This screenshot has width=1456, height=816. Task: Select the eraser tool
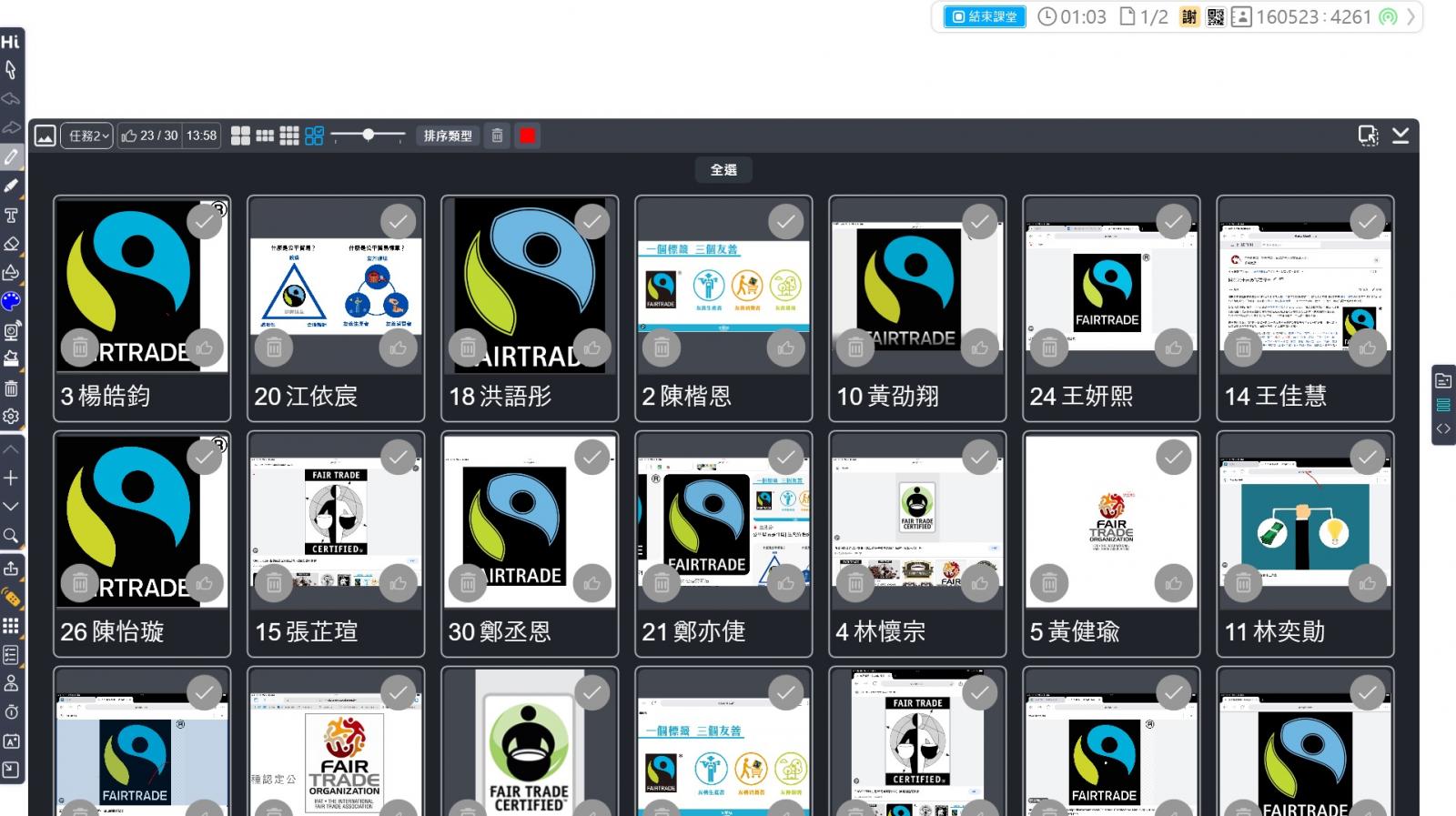pos(11,244)
